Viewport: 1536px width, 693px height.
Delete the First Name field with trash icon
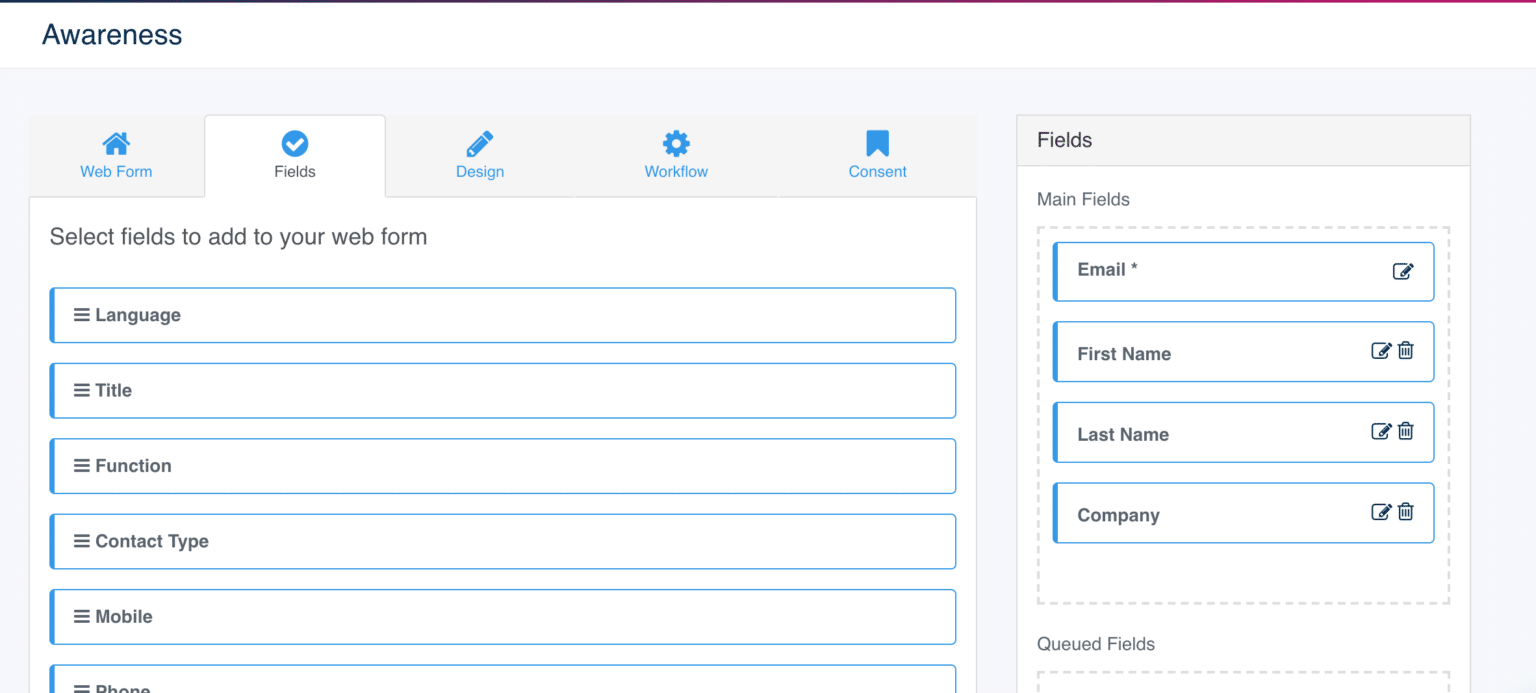click(x=1405, y=351)
